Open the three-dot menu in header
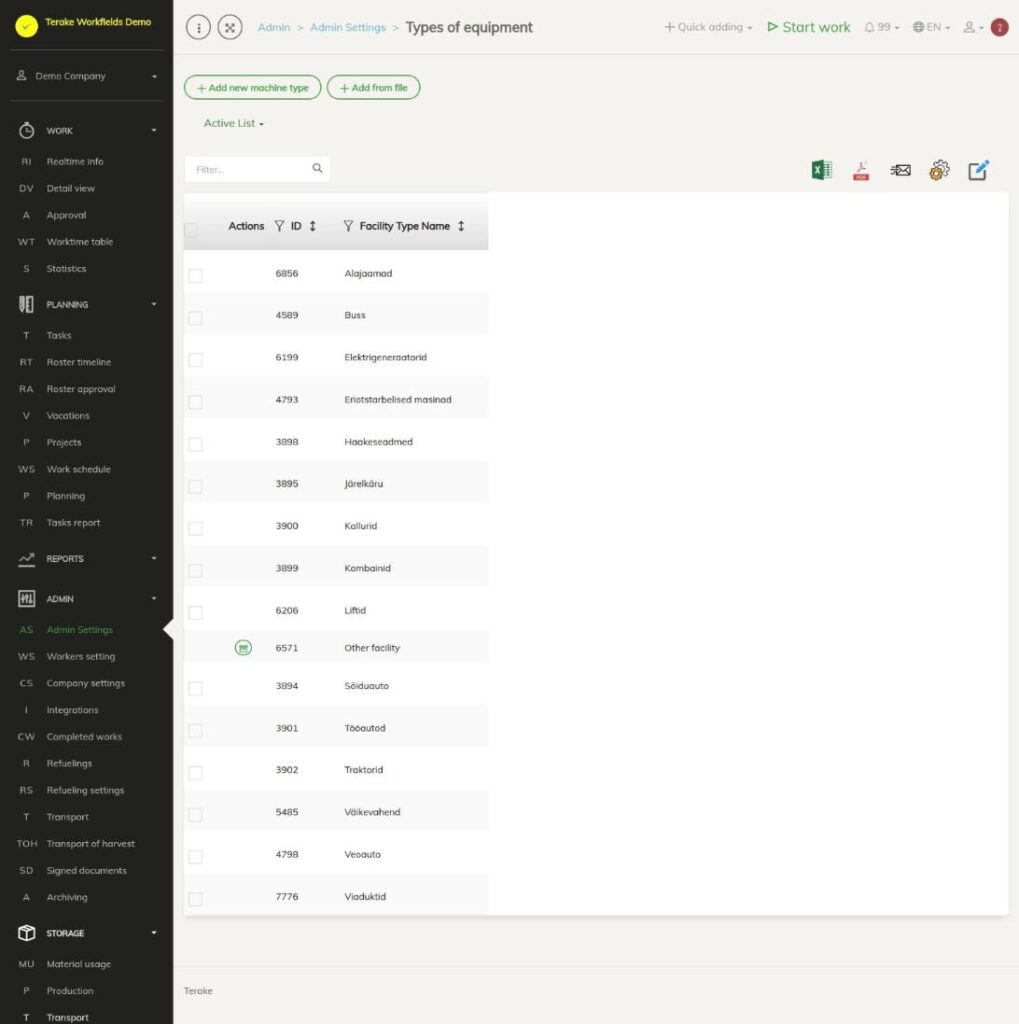 (199, 27)
